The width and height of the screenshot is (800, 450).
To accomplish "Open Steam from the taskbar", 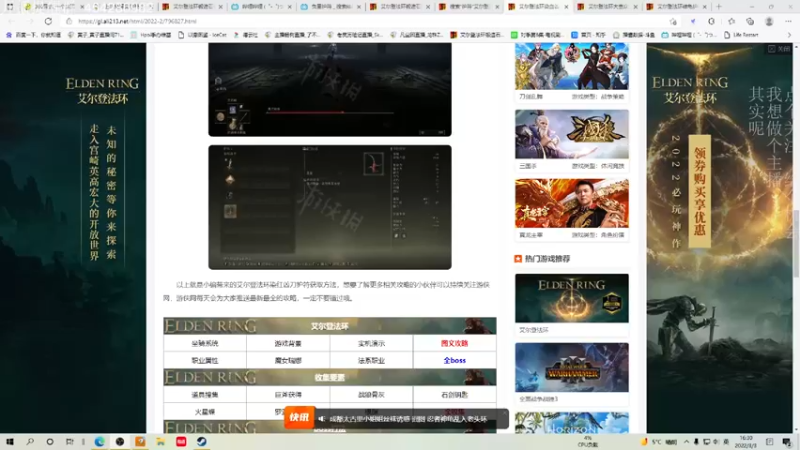I will (202, 442).
